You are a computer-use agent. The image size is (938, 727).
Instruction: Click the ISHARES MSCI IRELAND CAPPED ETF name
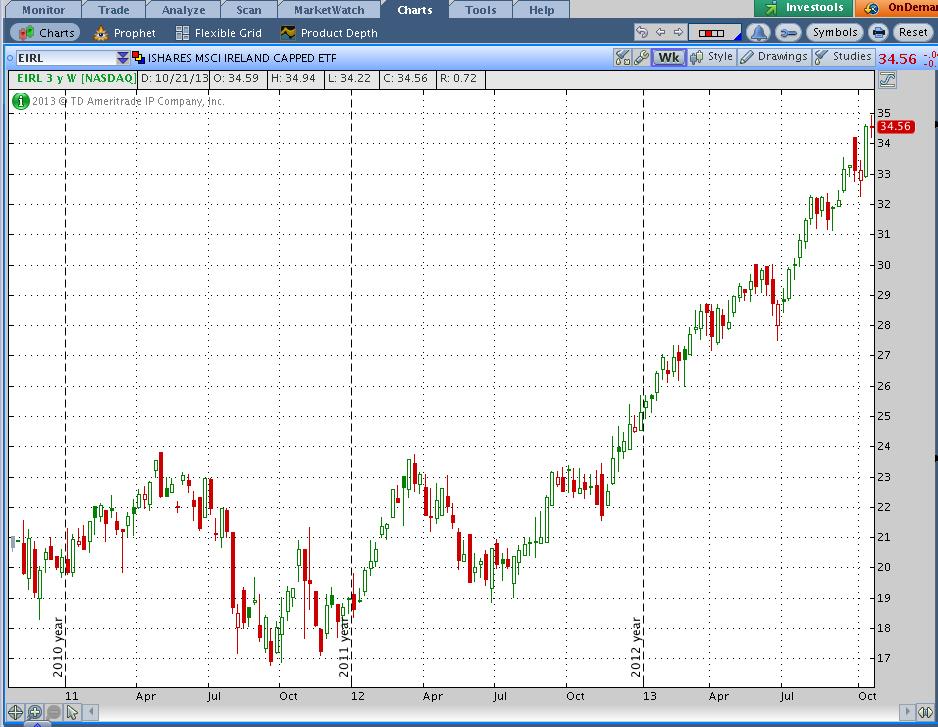(x=242, y=58)
